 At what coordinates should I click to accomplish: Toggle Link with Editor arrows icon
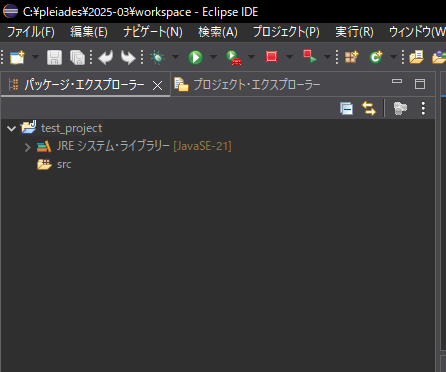pos(369,109)
